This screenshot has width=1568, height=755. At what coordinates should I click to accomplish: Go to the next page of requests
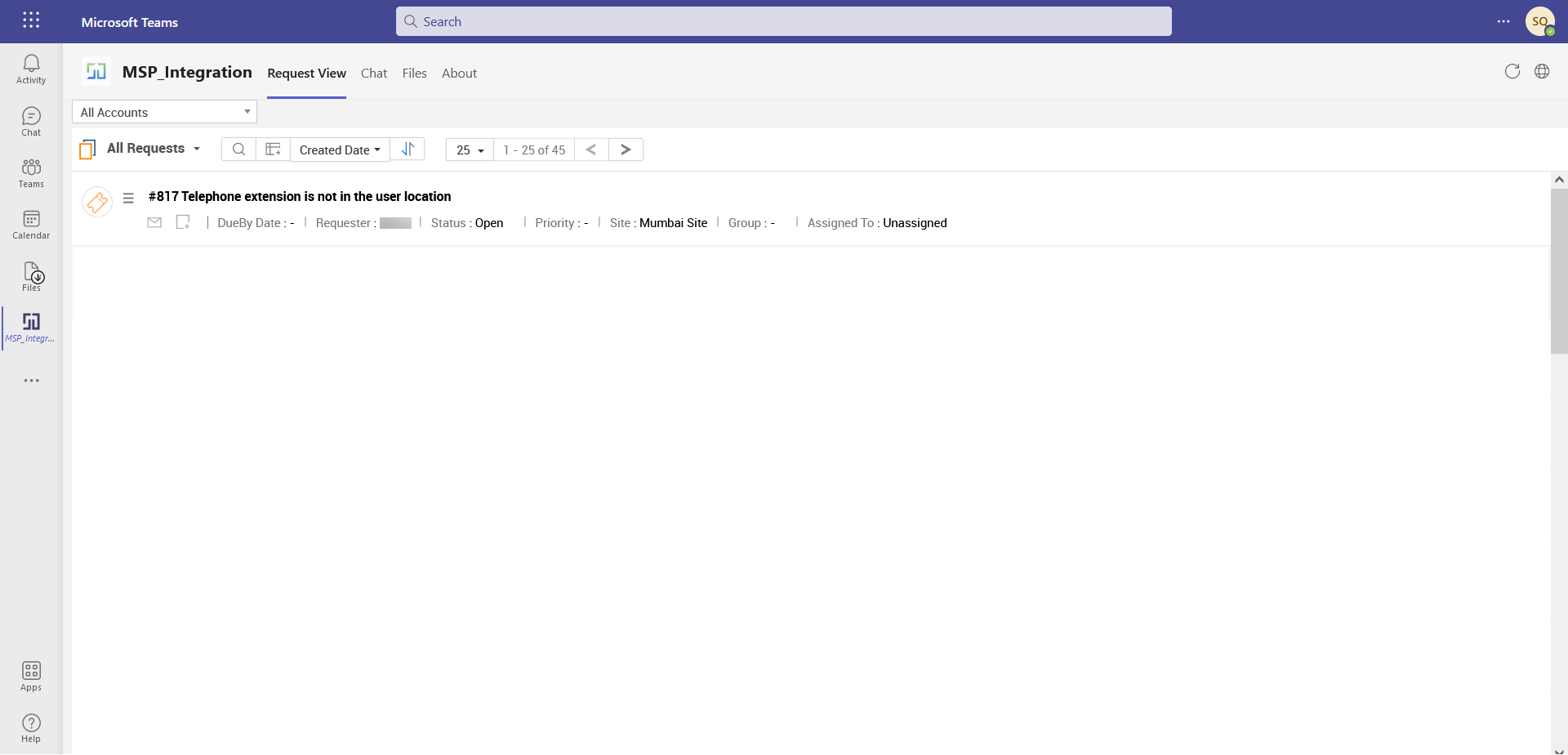point(626,150)
